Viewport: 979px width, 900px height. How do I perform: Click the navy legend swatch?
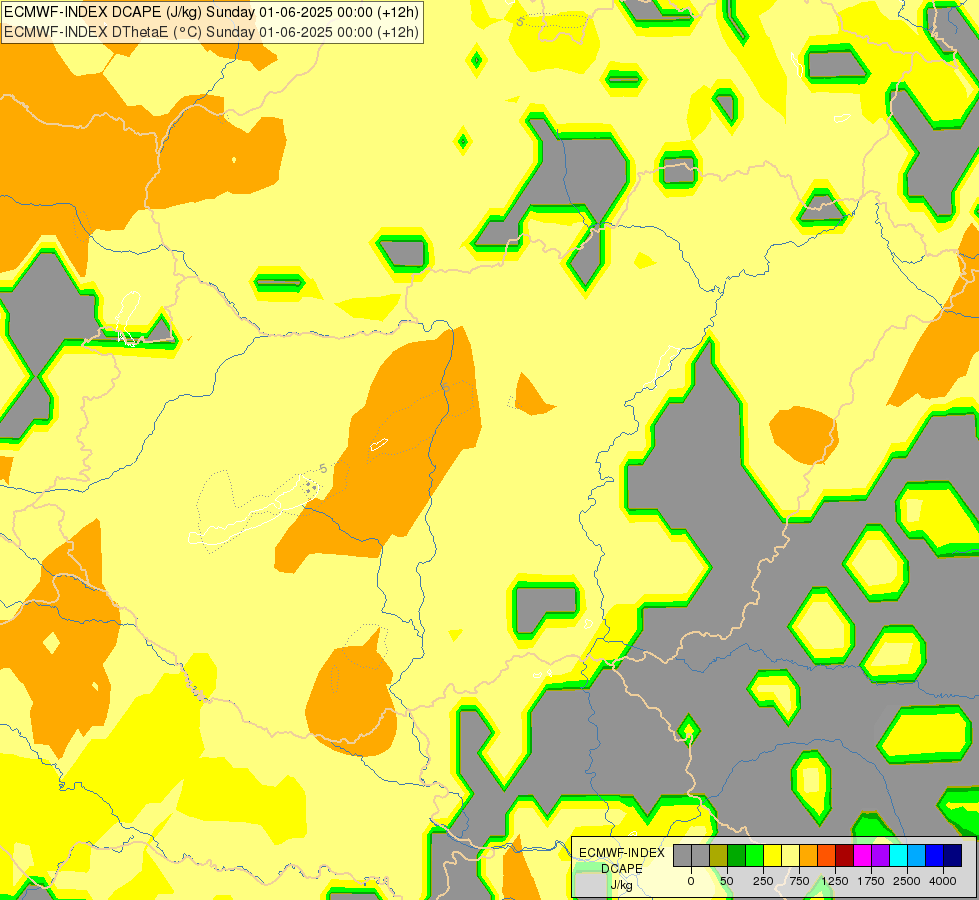point(953,855)
